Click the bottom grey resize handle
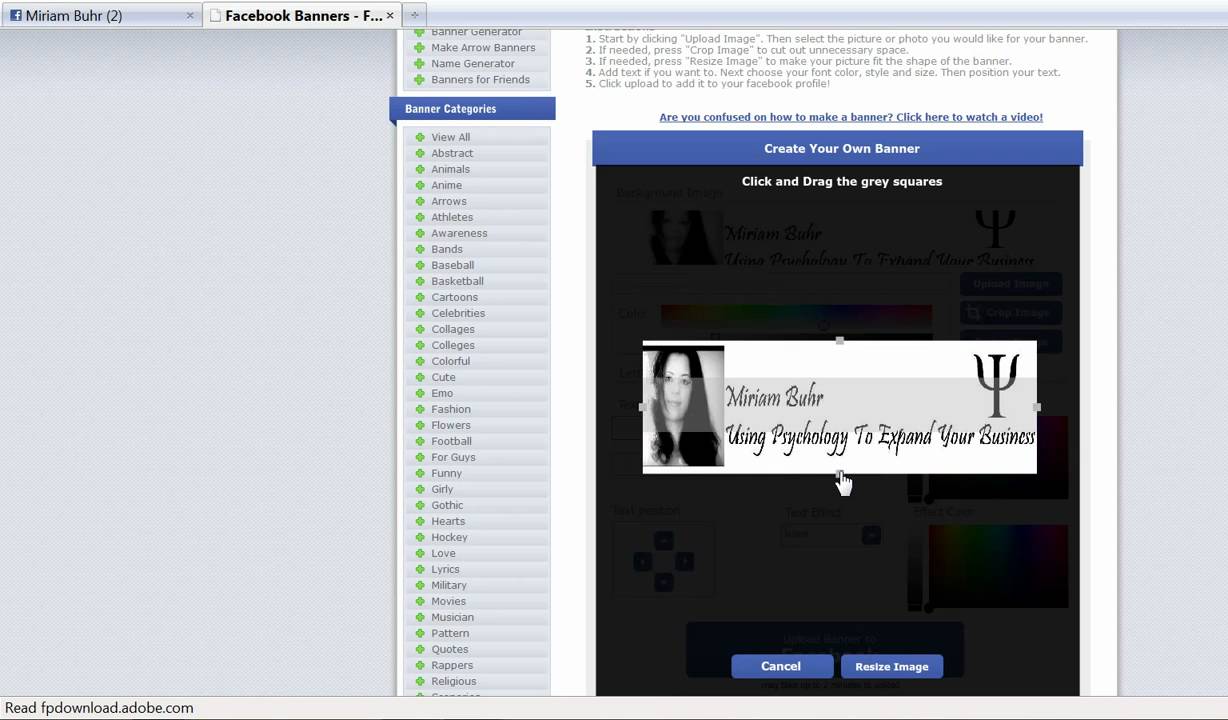Viewport: 1228px width, 720px height. (840, 474)
